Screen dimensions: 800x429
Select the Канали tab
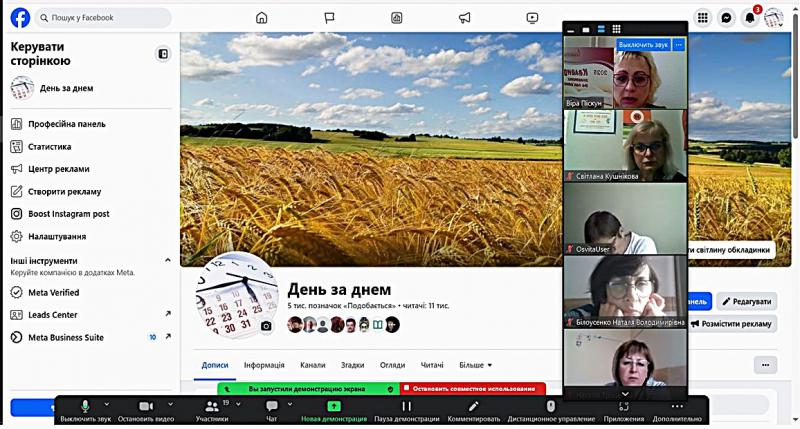tap(312, 365)
